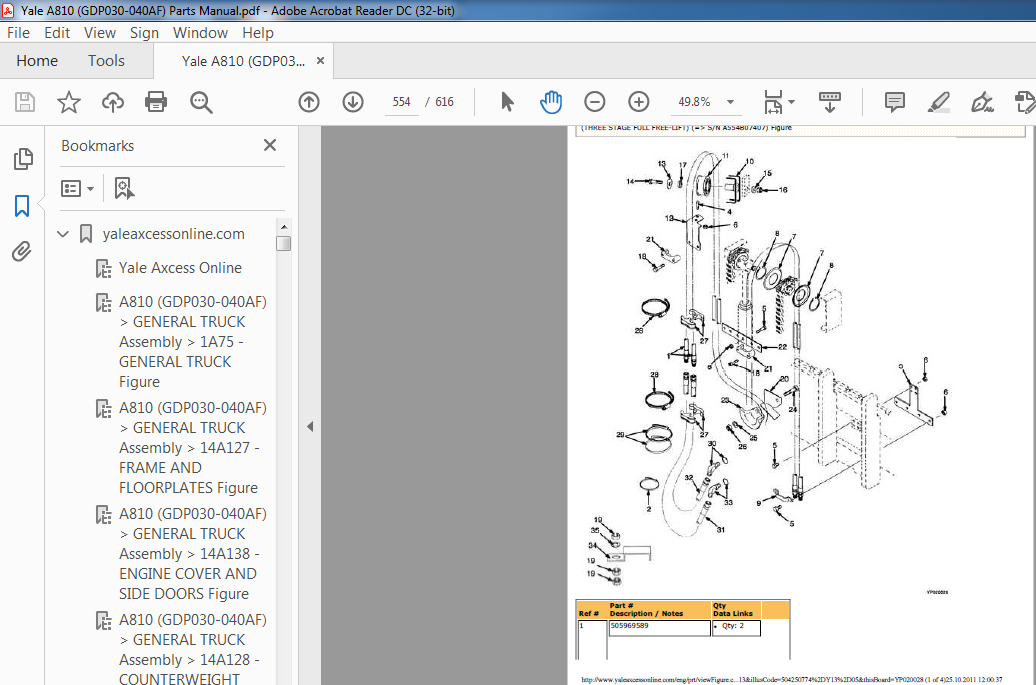1036x685 pixels.
Task: Open the Attachments paperclip panel
Action: coord(22,252)
